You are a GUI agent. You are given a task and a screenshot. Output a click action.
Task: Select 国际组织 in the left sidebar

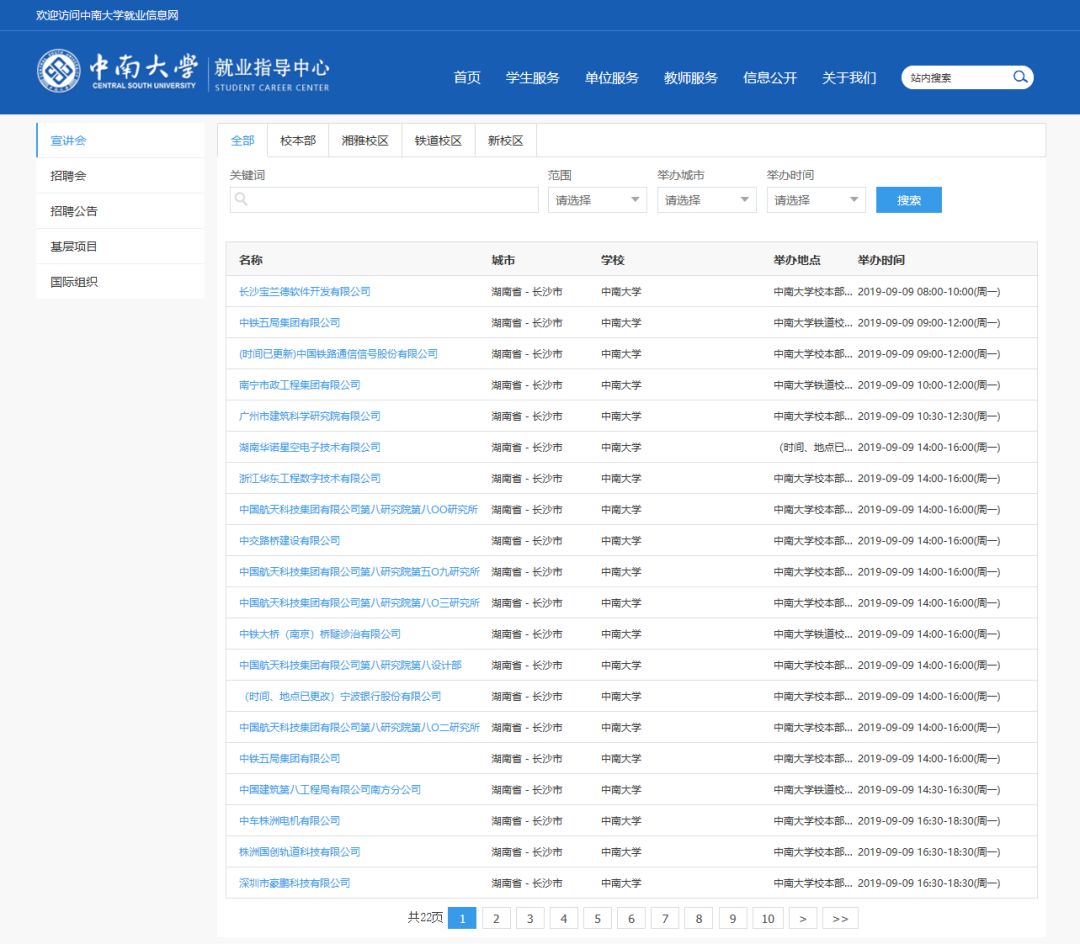121,282
